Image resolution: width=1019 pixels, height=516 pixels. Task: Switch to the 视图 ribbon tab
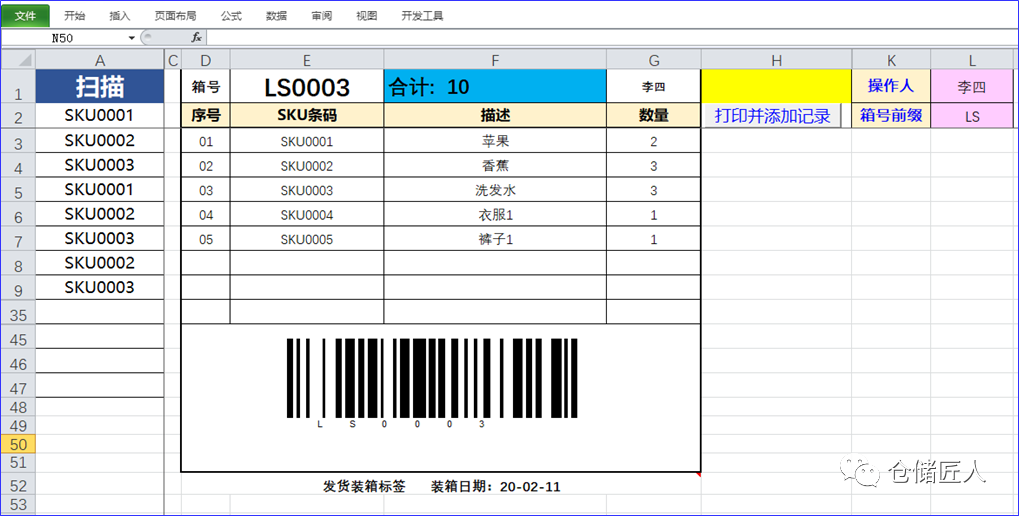367,16
